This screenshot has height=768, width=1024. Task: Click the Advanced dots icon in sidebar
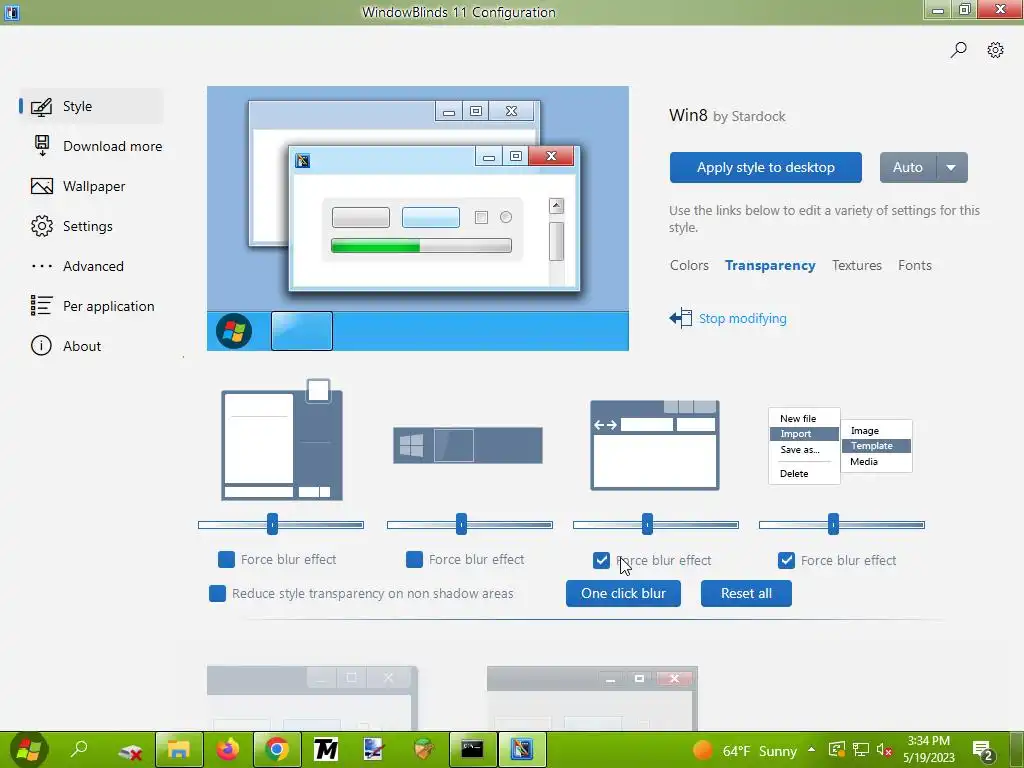coord(42,266)
